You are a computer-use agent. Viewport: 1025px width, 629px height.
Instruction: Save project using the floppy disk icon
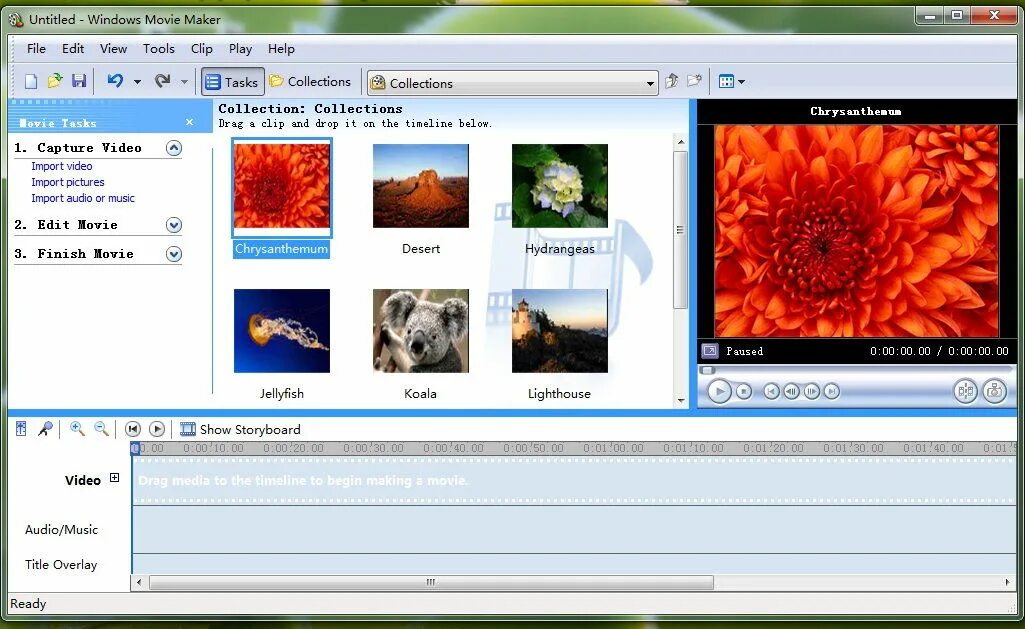79,81
